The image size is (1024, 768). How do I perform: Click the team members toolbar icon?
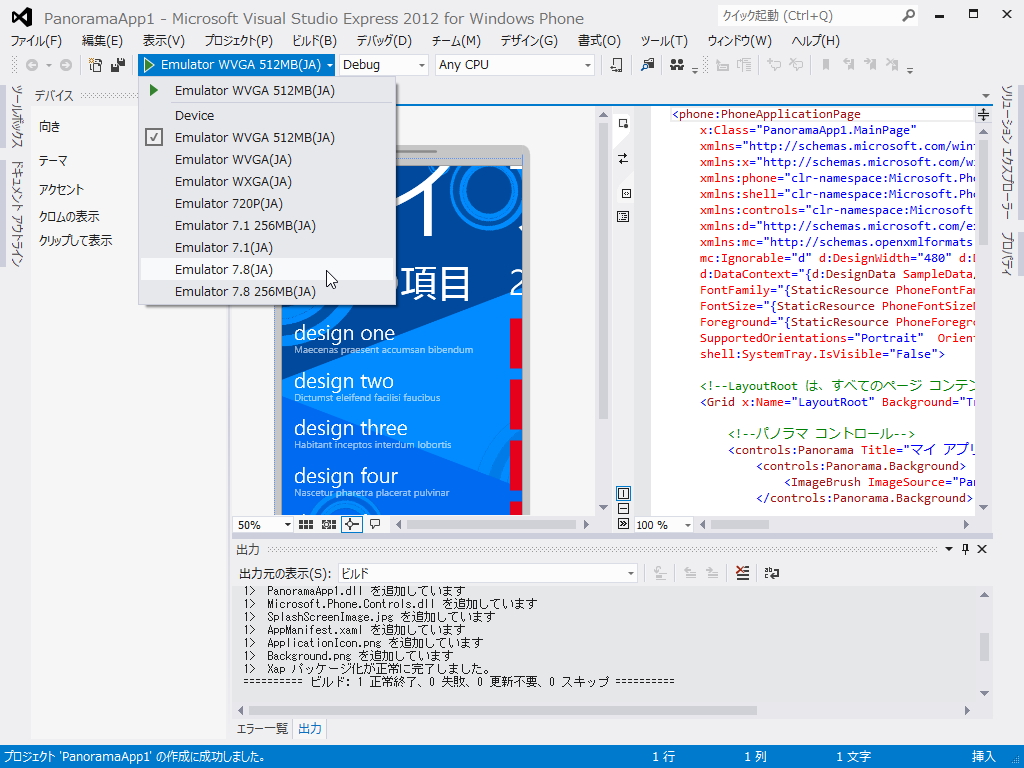point(677,65)
